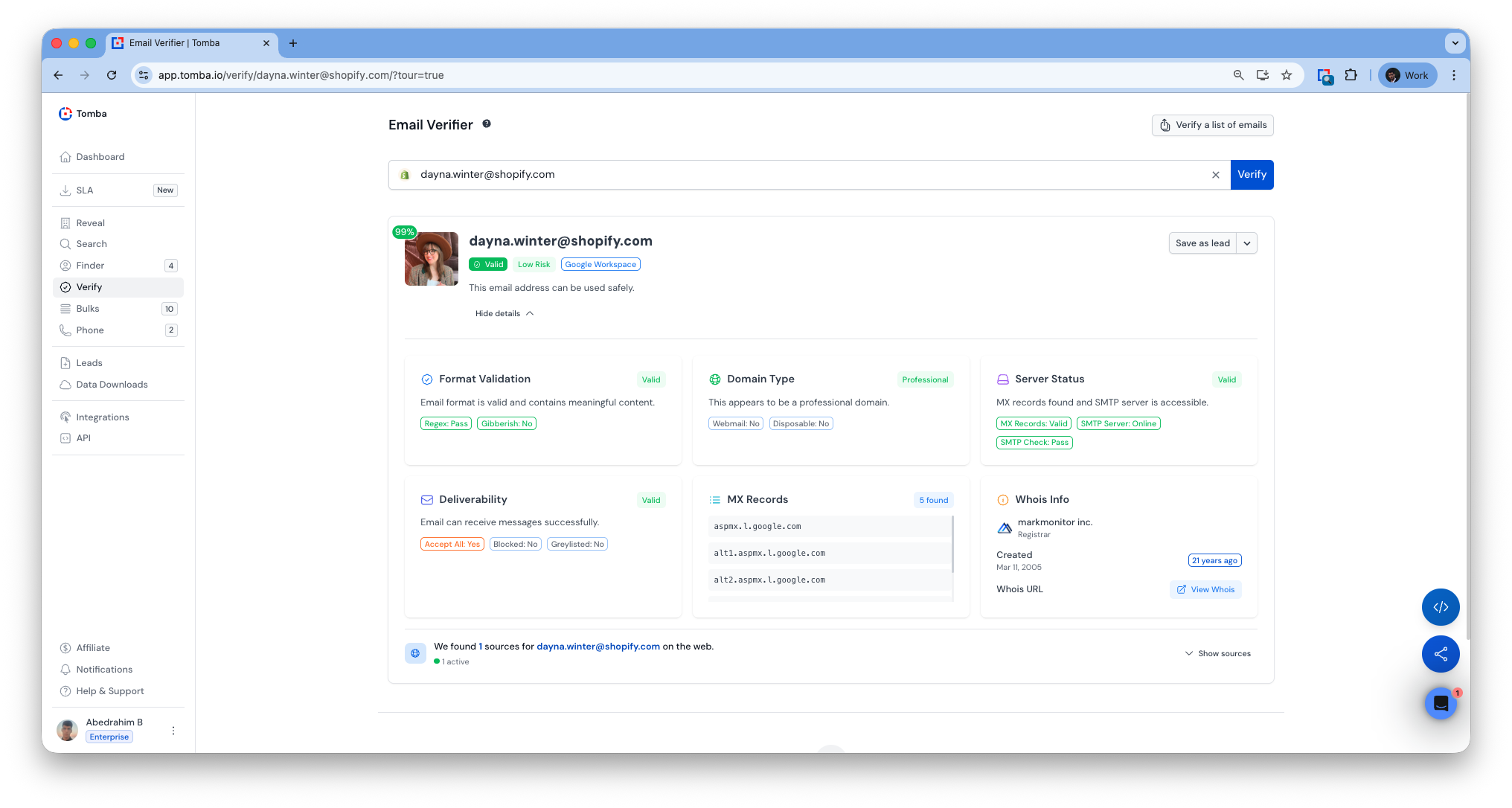
Task: Go to Bulks in sidebar
Action: click(88, 309)
